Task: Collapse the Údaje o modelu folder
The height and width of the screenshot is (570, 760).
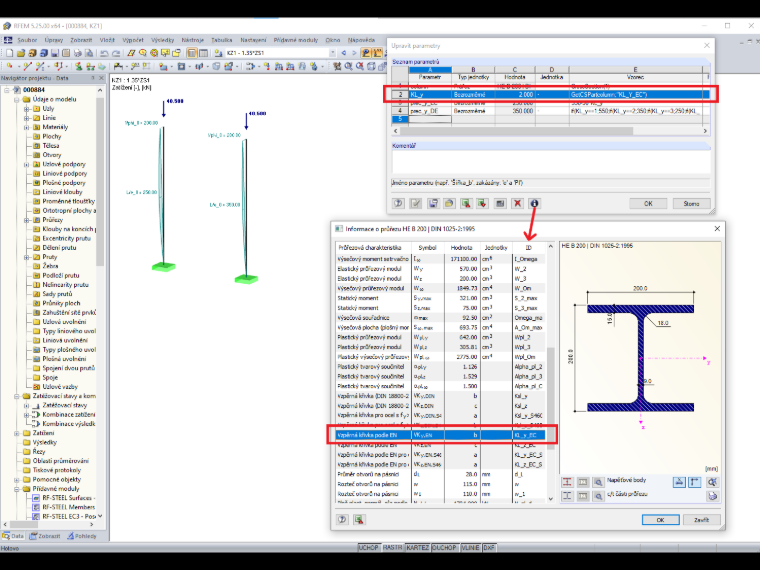Action: [x=17, y=99]
